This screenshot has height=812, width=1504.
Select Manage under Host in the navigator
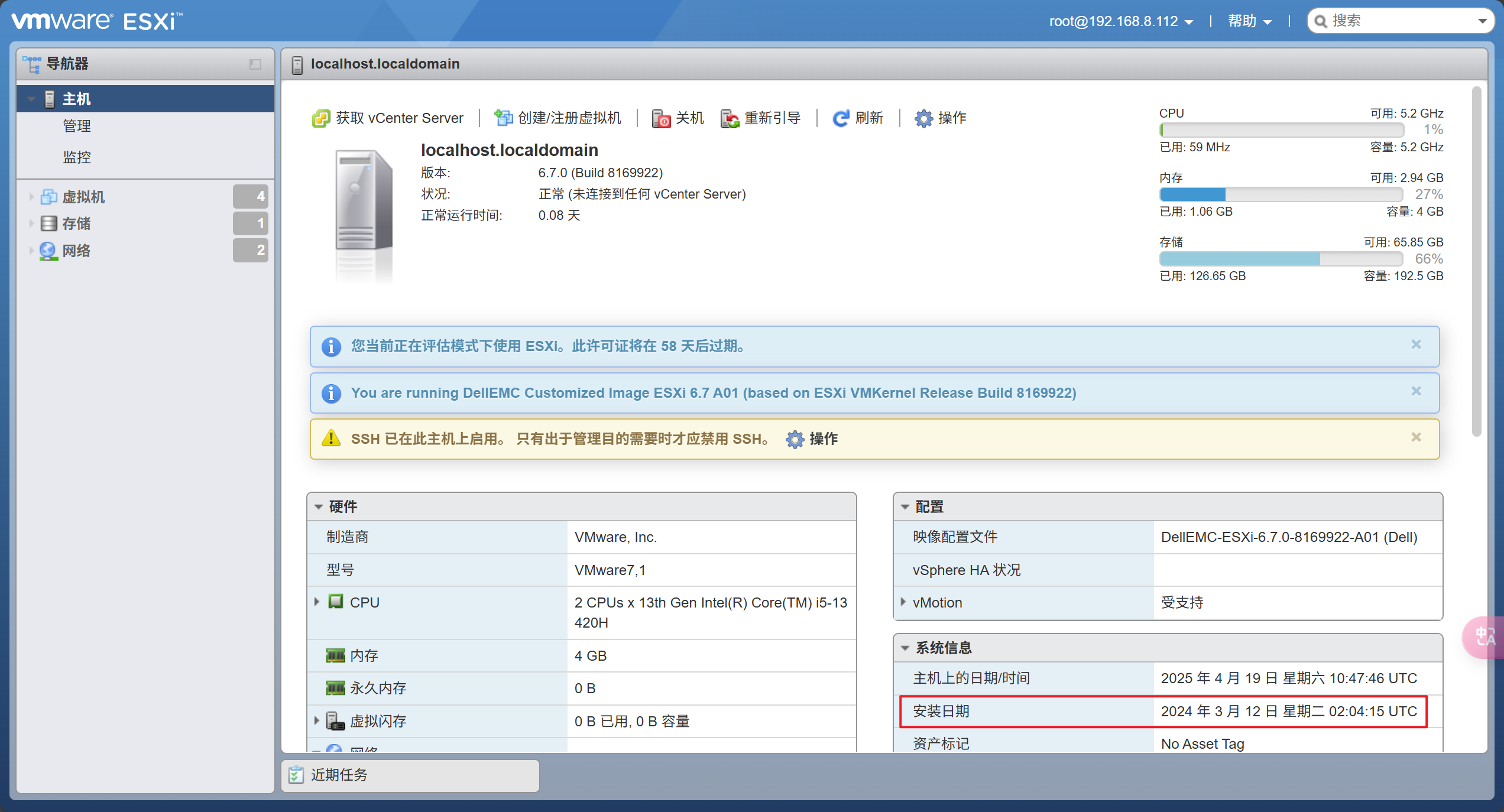(x=77, y=126)
